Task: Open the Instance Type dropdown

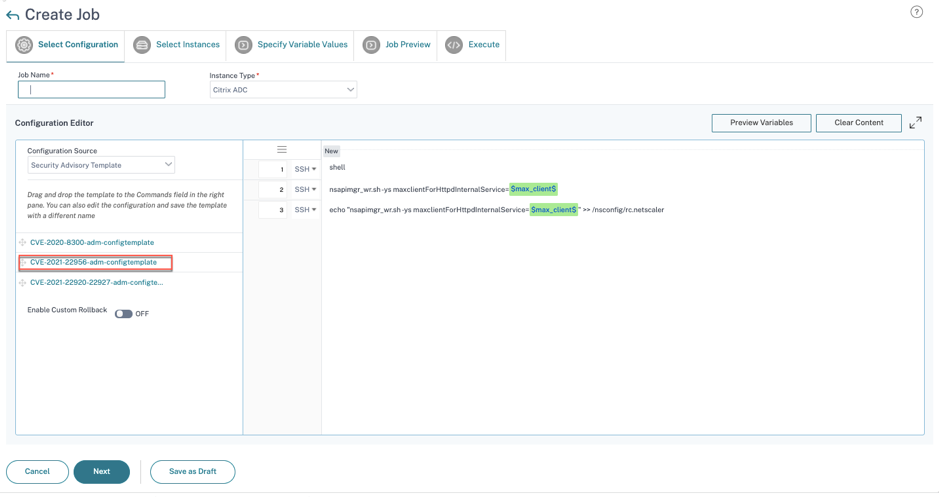Action: point(283,90)
